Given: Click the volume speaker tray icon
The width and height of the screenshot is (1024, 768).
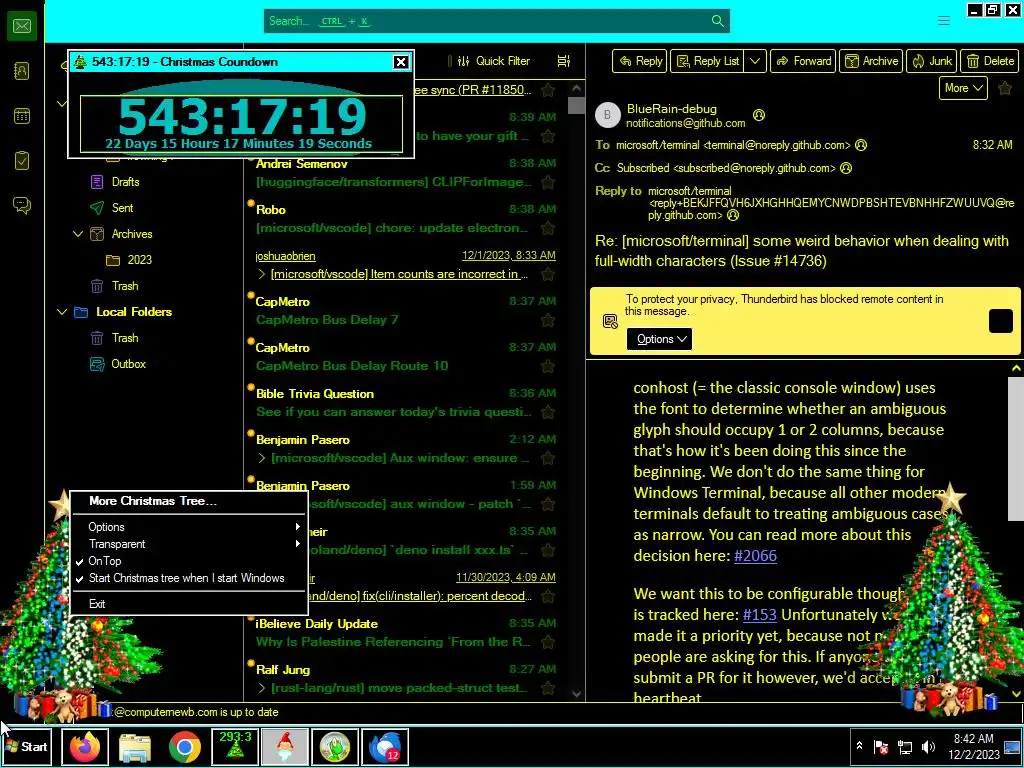Looking at the screenshot, I should pos(928,746).
